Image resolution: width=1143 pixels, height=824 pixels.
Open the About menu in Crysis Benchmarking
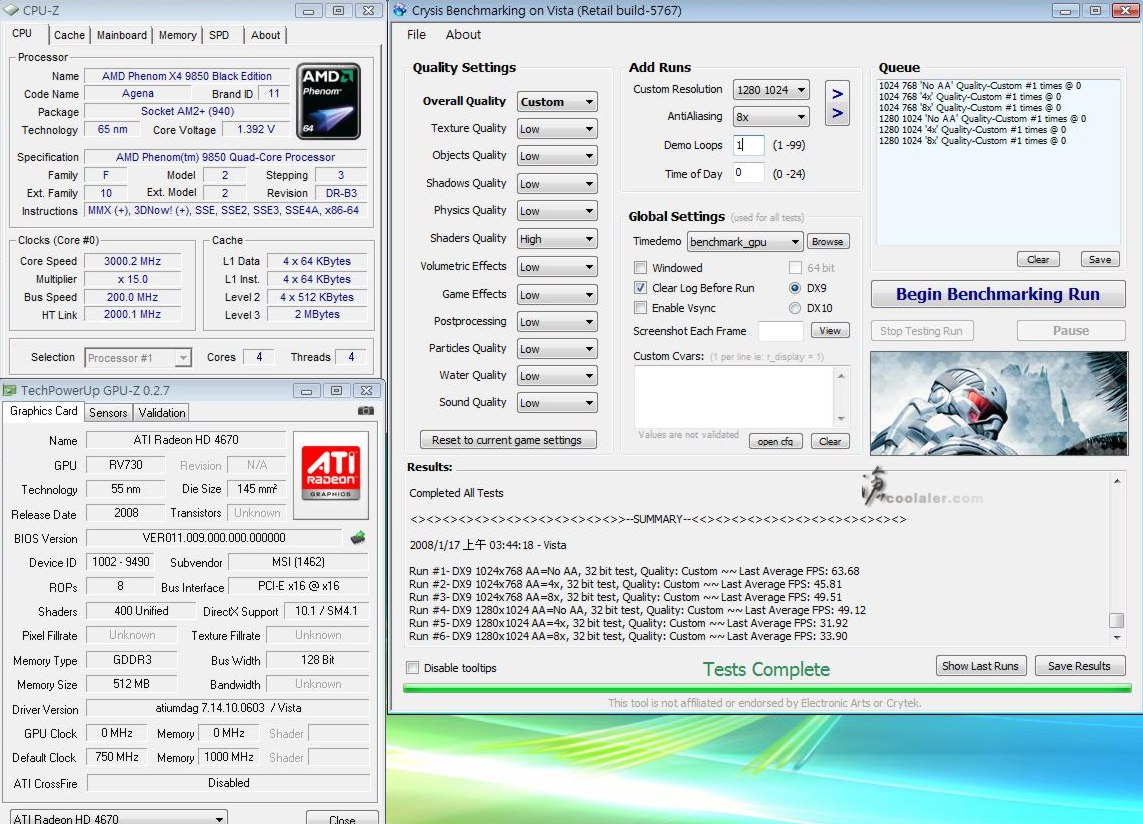click(x=463, y=34)
